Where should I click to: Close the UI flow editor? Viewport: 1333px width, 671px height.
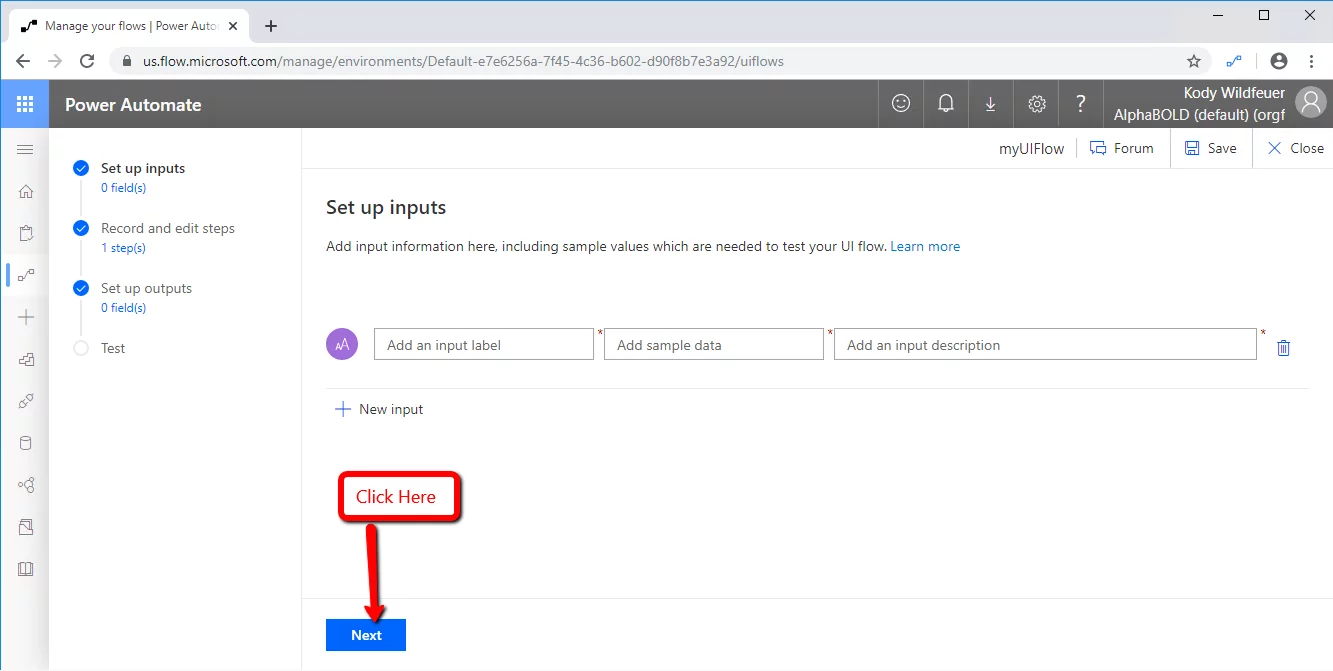(1295, 148)
